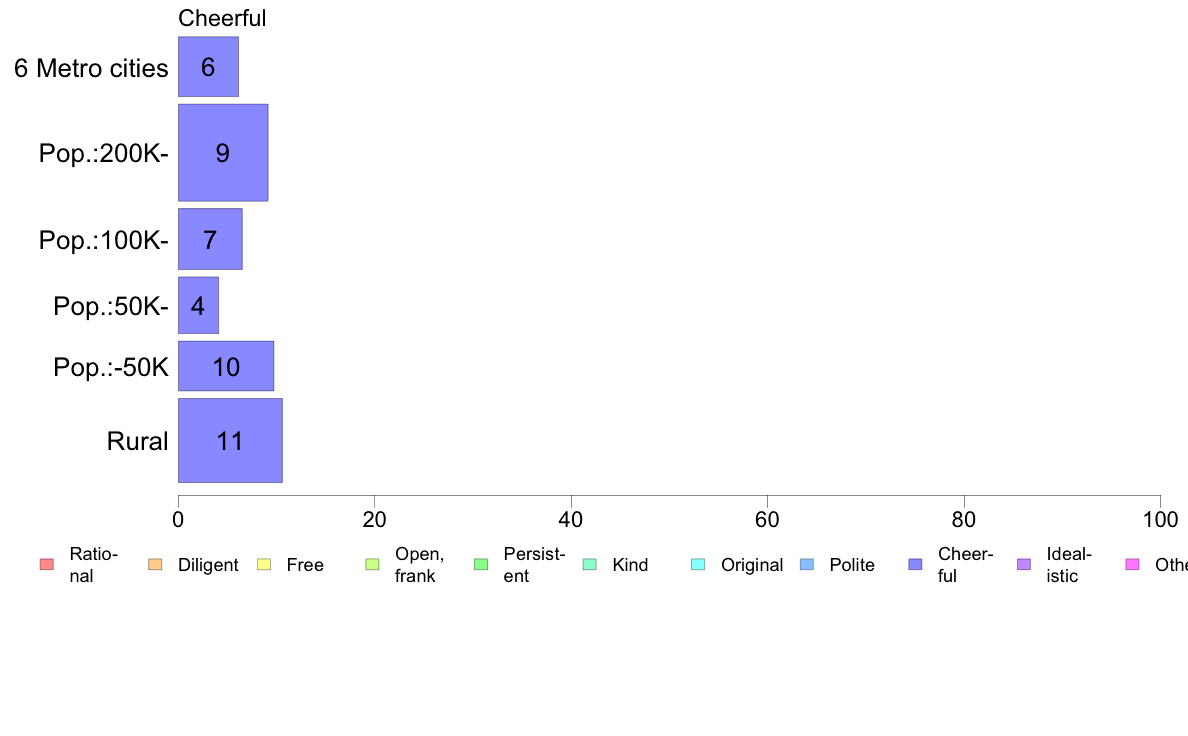This screenshot has height=736, width=1188.
Task: Click the Rural bar showing 11
Action: click(x=230, y=440)
